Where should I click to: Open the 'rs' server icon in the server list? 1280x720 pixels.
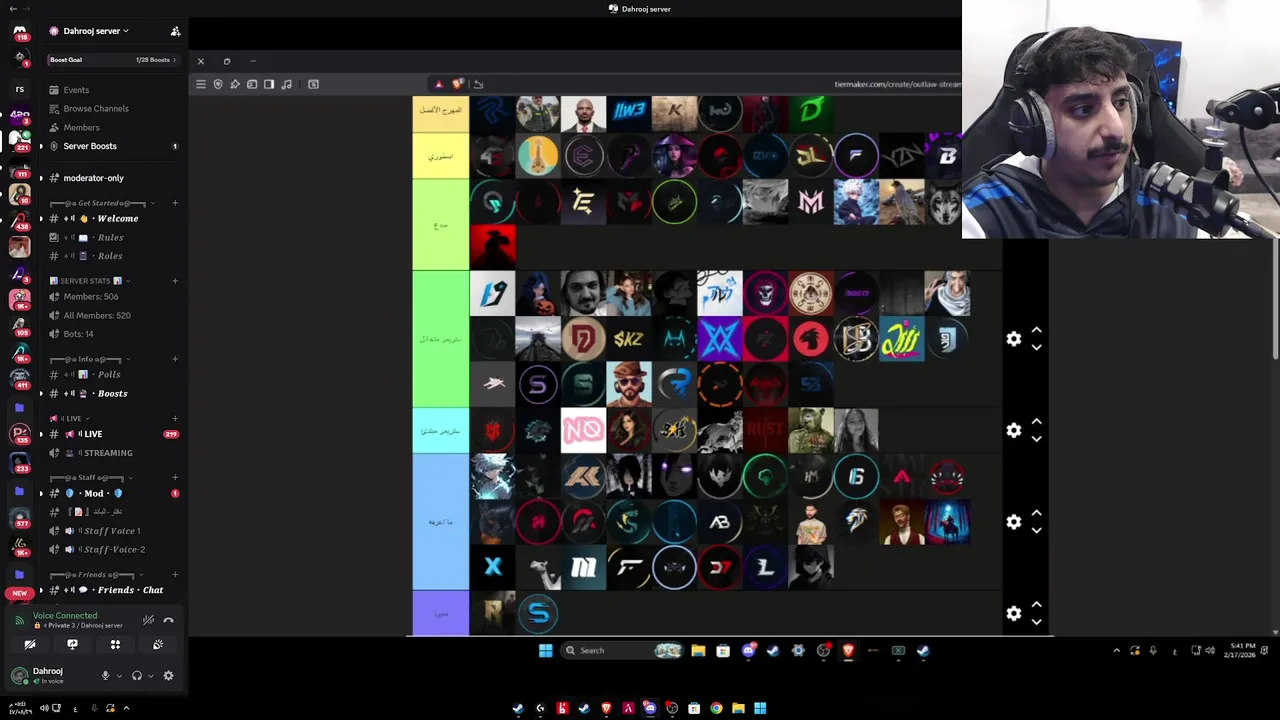pos(19,89)
